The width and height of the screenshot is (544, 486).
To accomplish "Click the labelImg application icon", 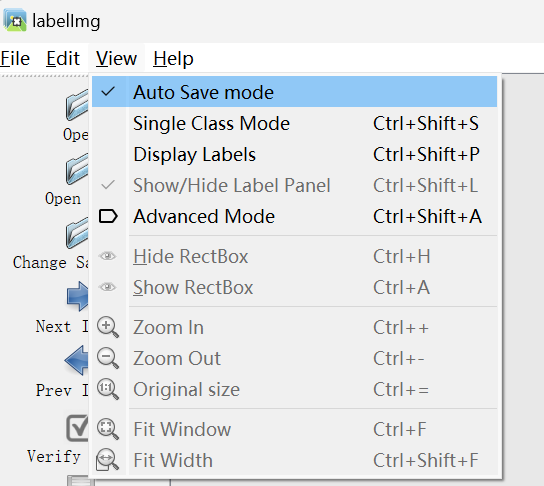I will tap(15, 21).
